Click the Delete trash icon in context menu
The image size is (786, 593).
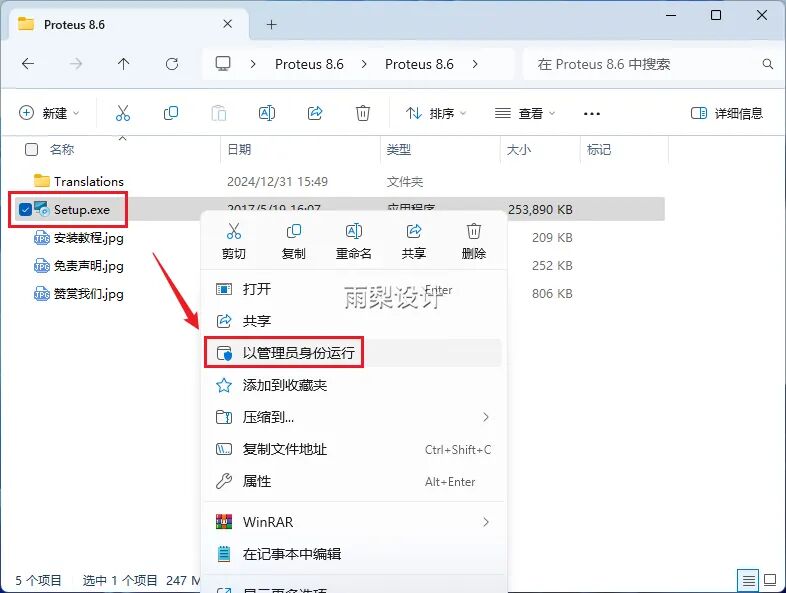474,240
